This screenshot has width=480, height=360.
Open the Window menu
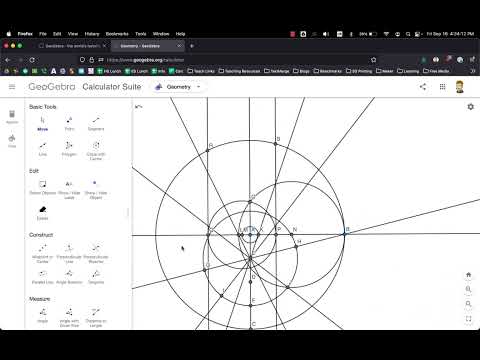pos(161,34)
